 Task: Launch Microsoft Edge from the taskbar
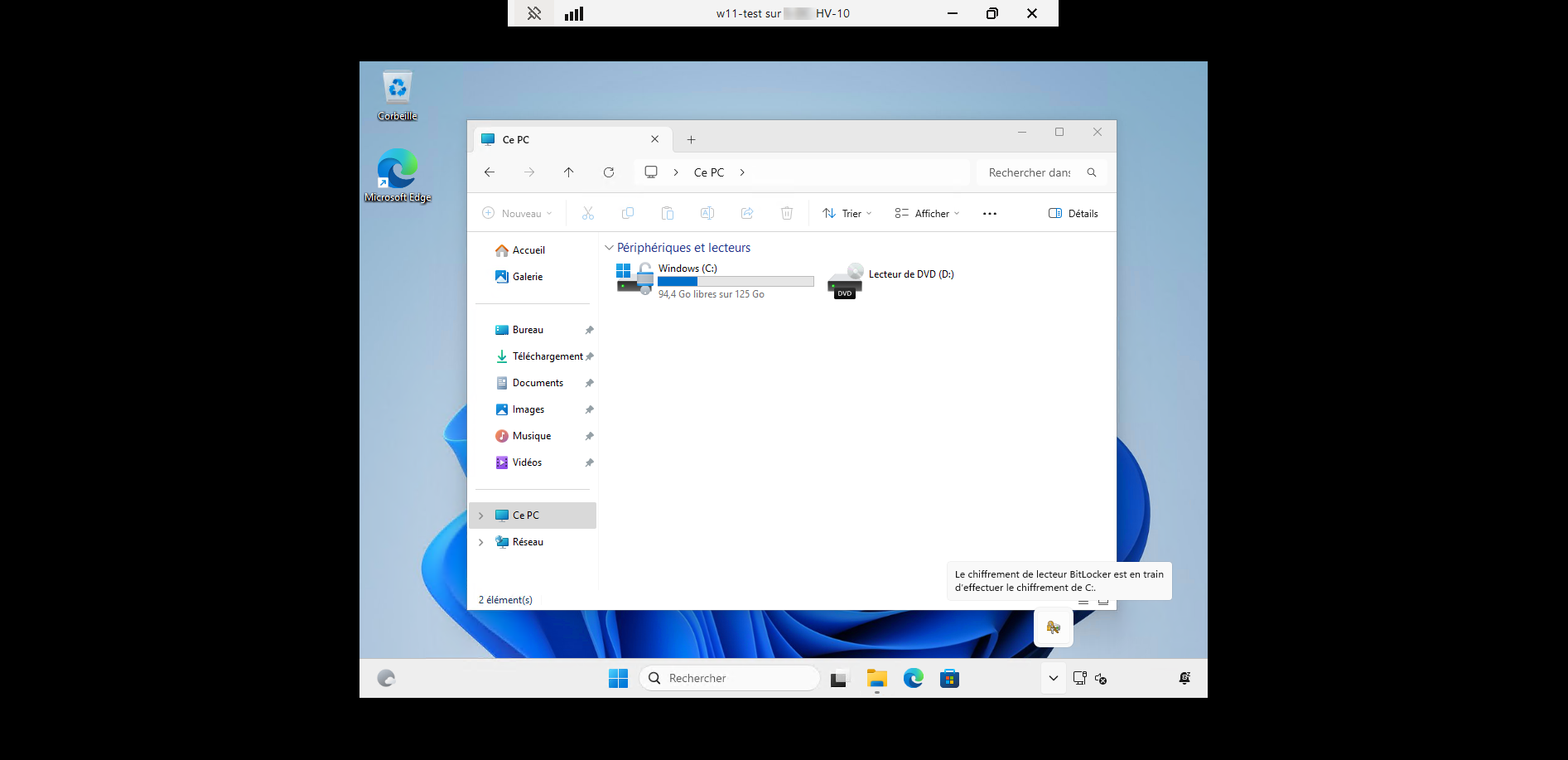tap(913, 679)
